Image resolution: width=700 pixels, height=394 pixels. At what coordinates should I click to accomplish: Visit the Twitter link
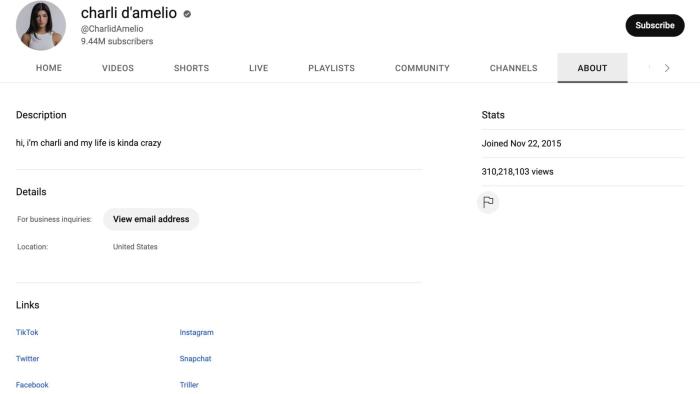28,358
